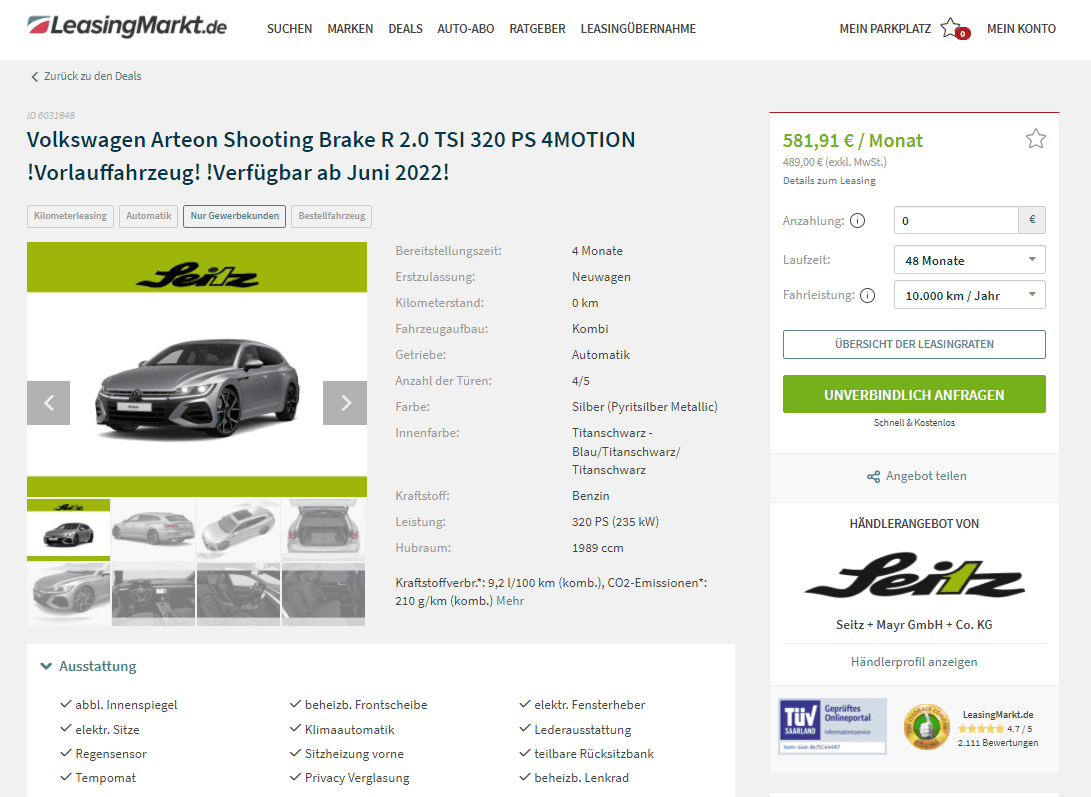
Task: Click the Fahrleistung info icon
Action: tap(867, 295)
